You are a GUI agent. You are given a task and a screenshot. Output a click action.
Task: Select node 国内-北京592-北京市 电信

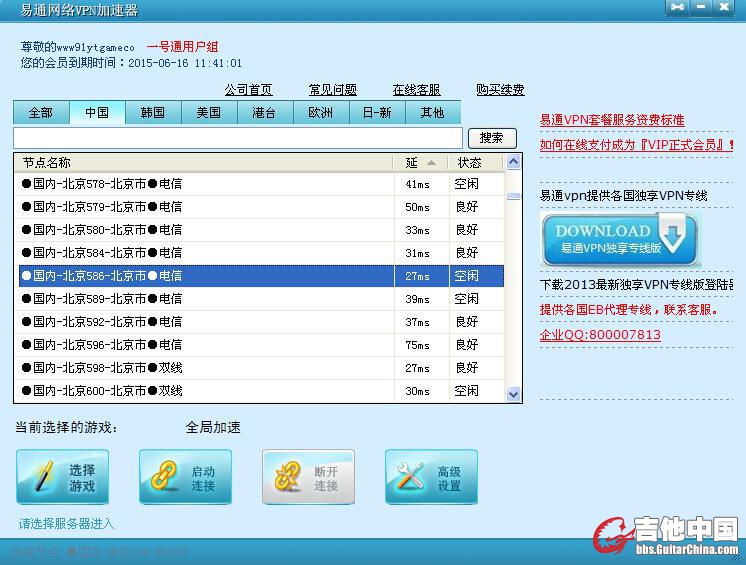(261, 321)
